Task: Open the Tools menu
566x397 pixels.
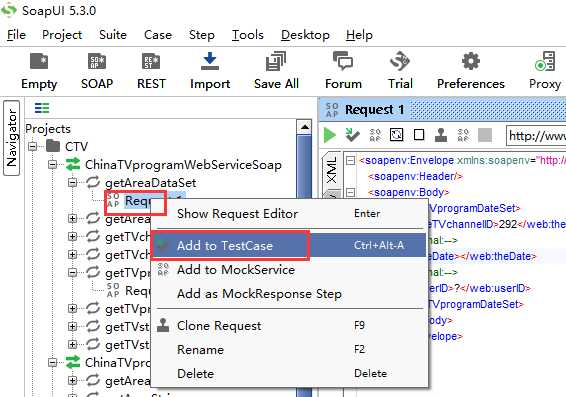Action: coord(248,35)
